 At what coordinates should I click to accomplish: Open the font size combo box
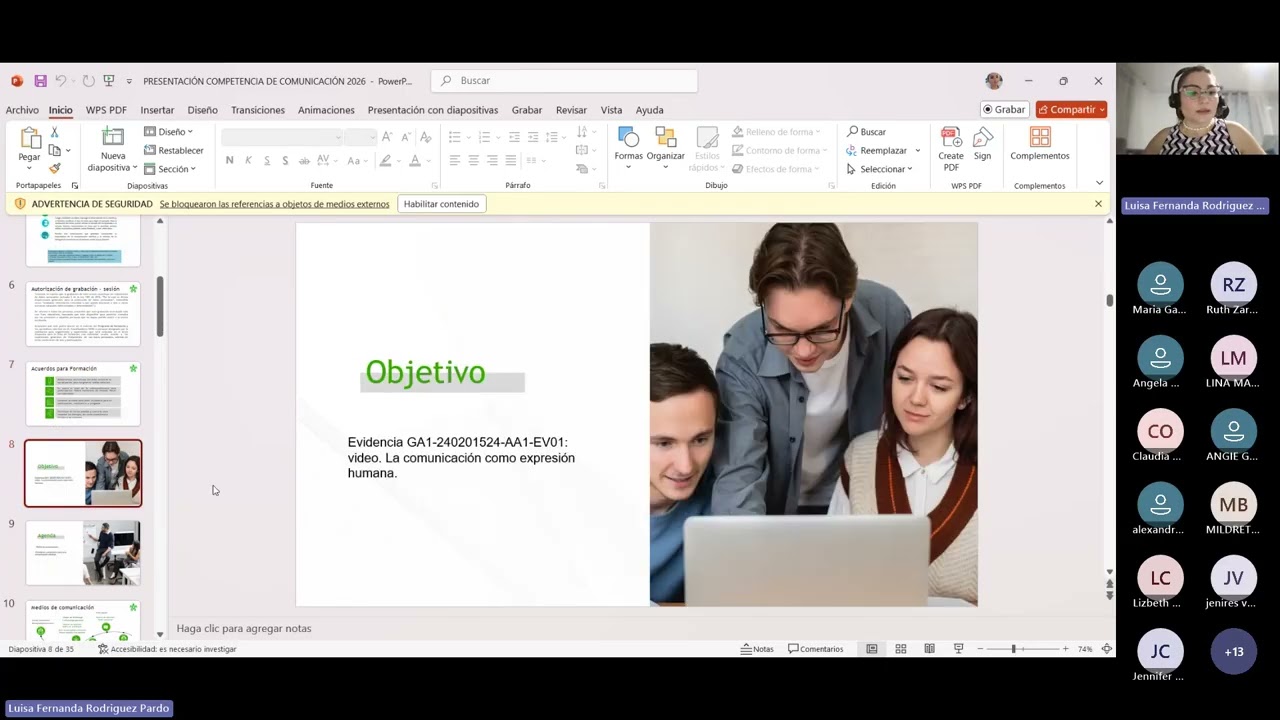(x=360, y=137)
